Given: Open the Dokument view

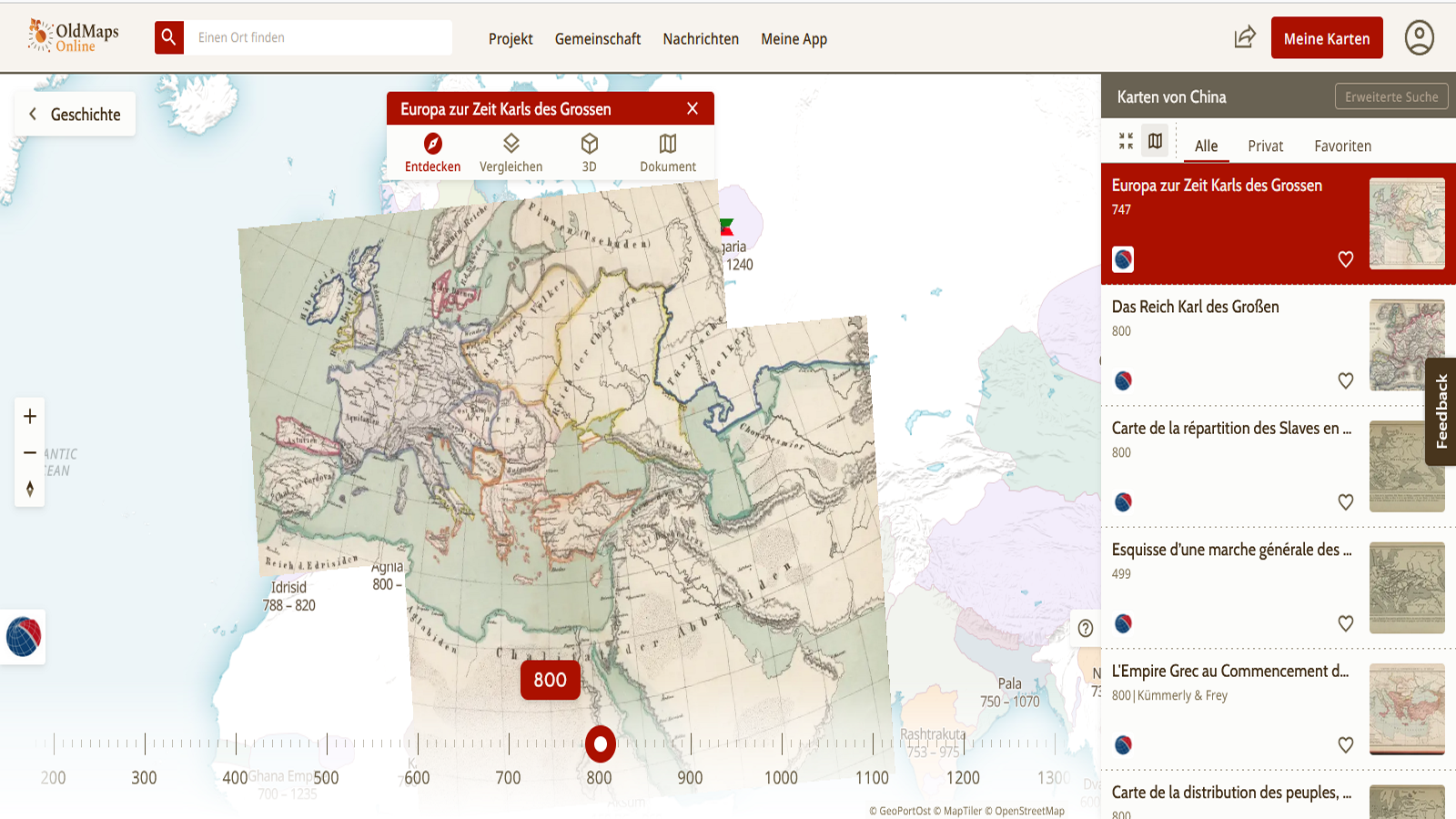Looking at the screenshot, I should [x=668, y=152].
